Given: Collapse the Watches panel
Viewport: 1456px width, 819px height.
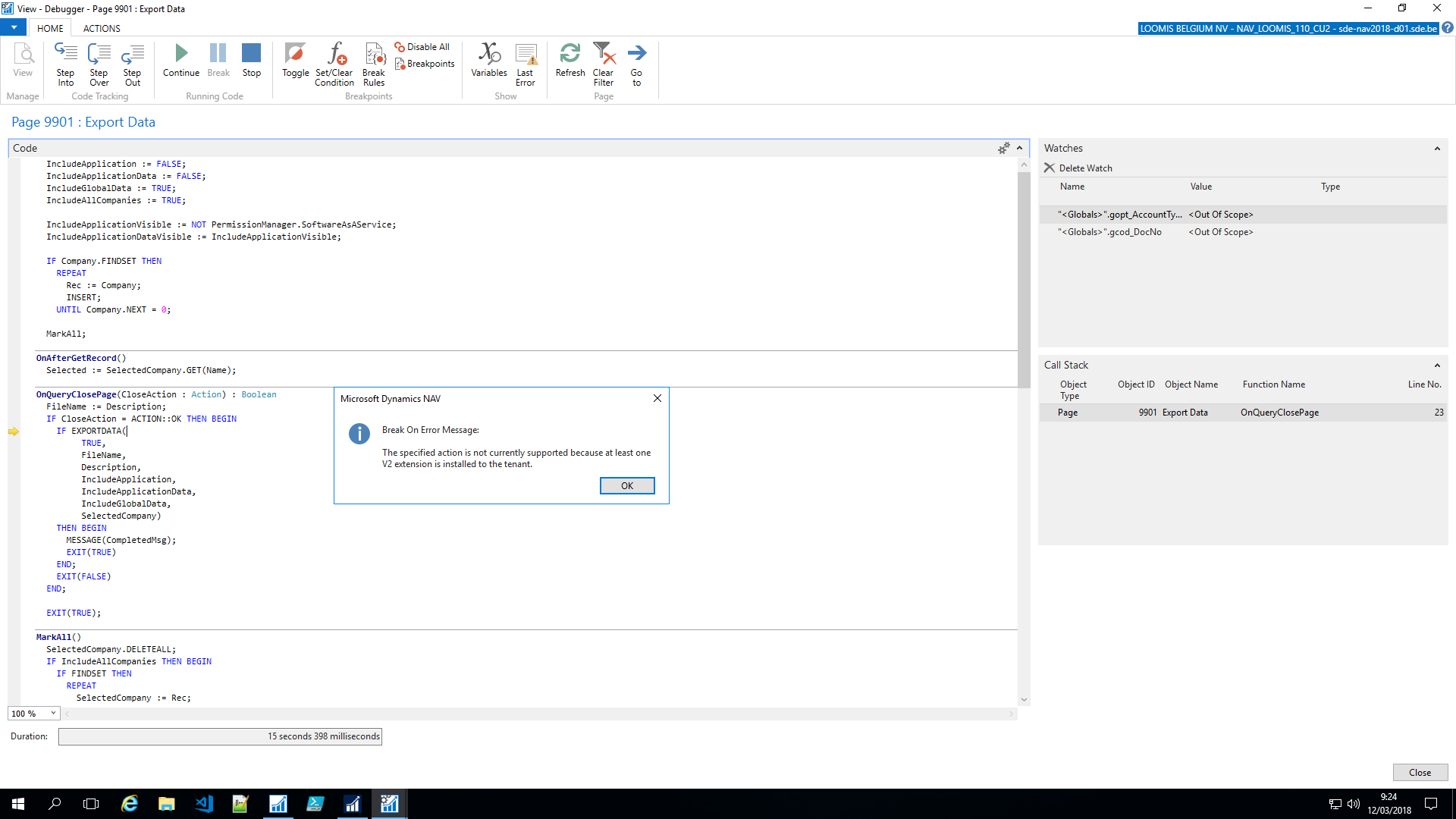Looking at the screenshot, I should pyautogui.click(x=1438, y=148).
